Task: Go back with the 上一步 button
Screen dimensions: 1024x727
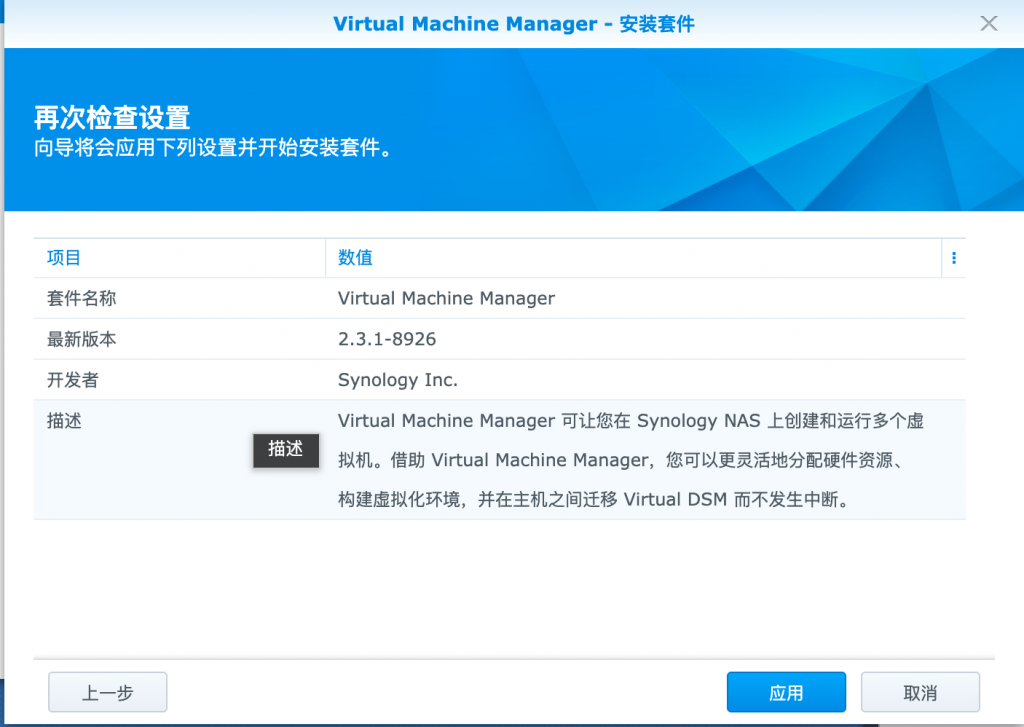Action: (x=108, y=692)
